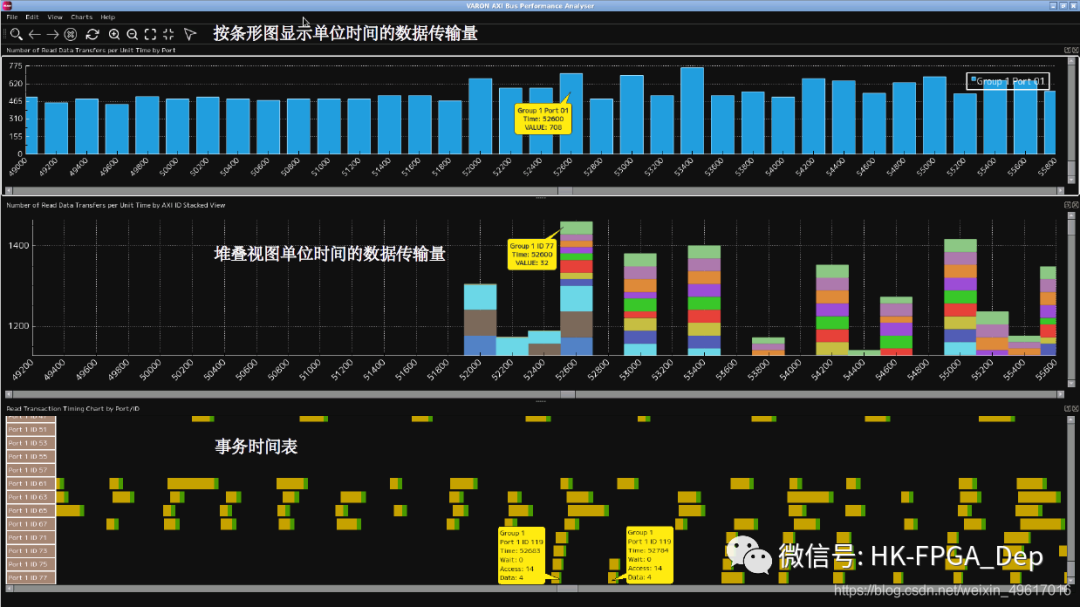This screenshot has height=607, width=1080.
Task: Select the pointer cursor tool
Action: (x=189, y=33)
